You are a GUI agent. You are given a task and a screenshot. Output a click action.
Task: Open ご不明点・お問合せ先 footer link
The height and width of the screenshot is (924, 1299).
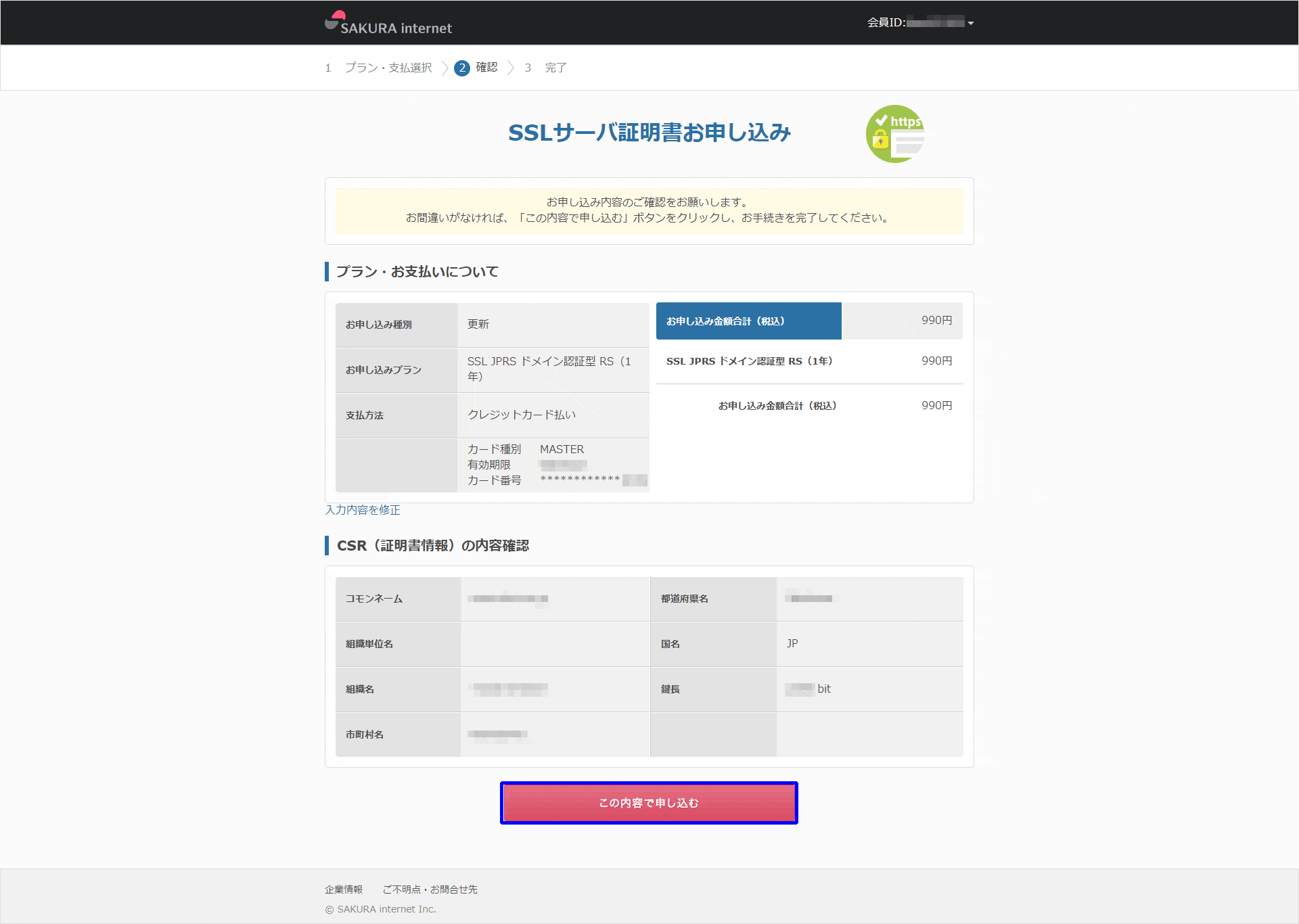430,890
